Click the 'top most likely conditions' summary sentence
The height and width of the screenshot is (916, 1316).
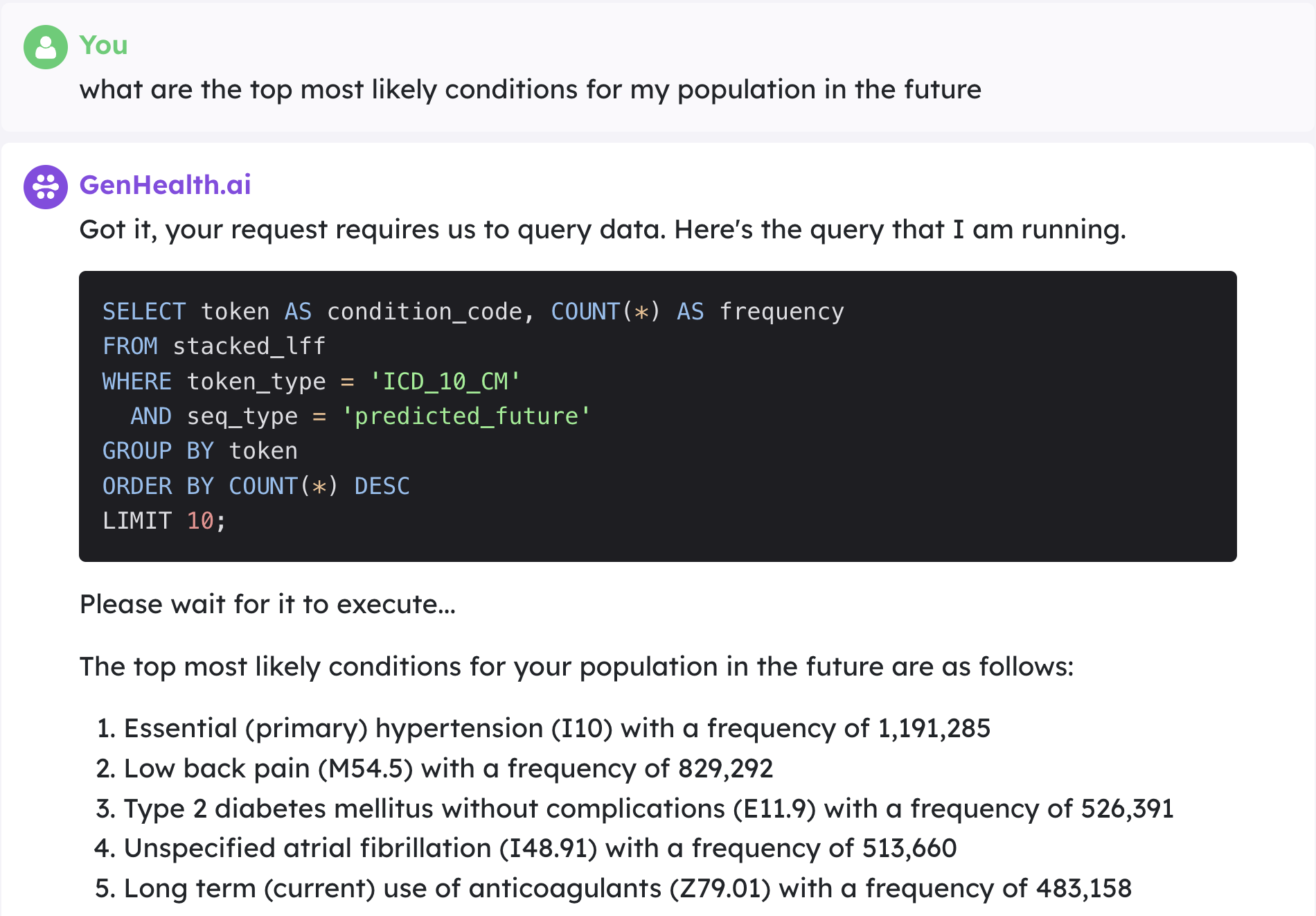point(577,667)
